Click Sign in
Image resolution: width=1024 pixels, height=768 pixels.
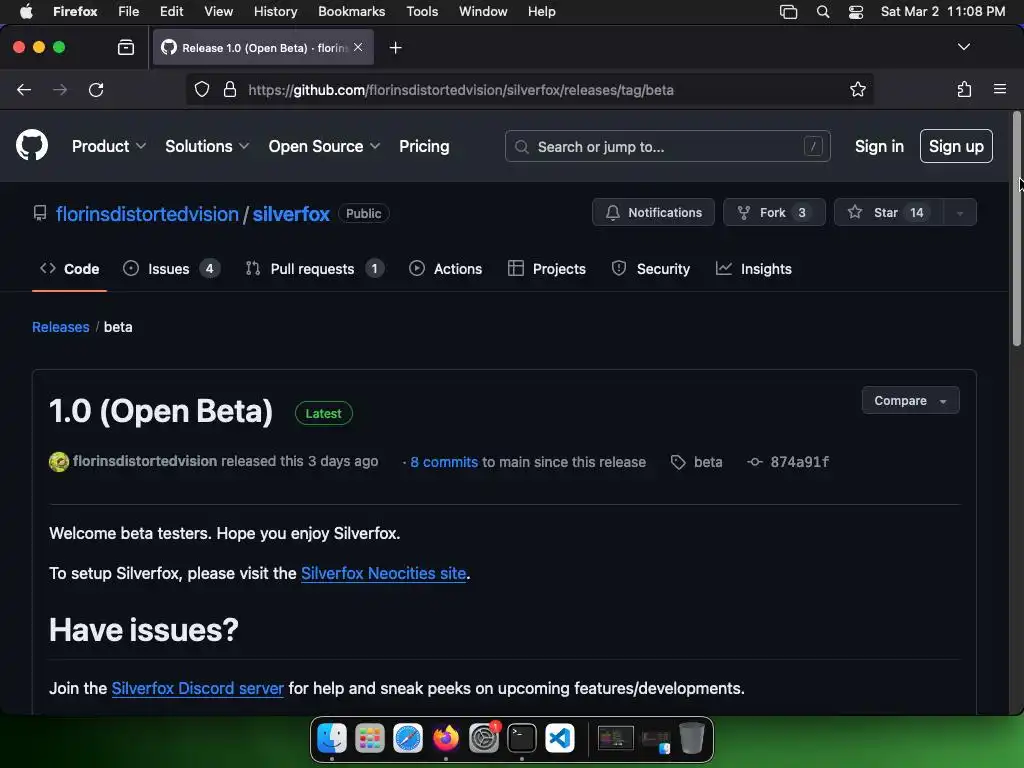pos(879,146)
